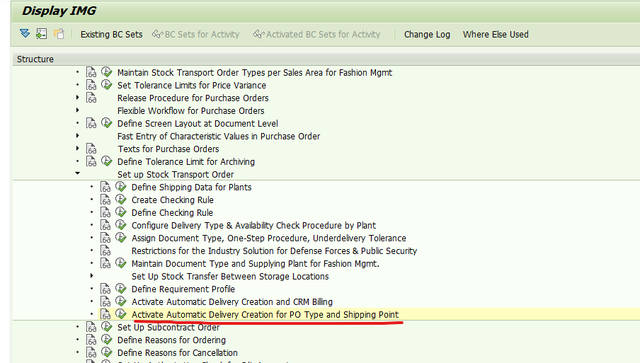Screen dimensions: 640x363
Task: Select 'Activate Automatic Delivery Creation for PO Type and Shipping Point' text
Action: pyautogui.click(x=265, y=314)
